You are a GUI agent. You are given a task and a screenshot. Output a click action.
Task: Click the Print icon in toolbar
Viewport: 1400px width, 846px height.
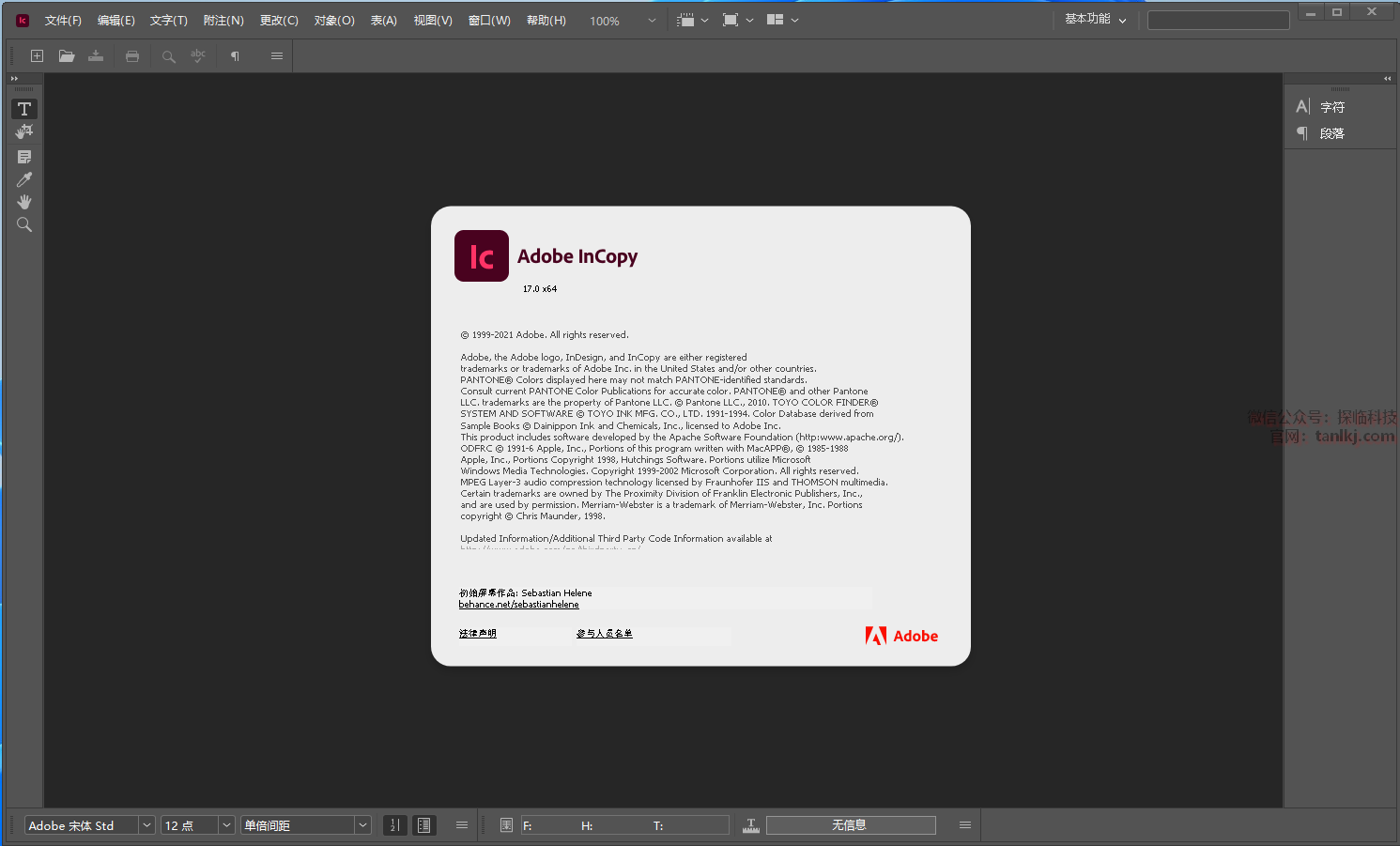(132, 56)
